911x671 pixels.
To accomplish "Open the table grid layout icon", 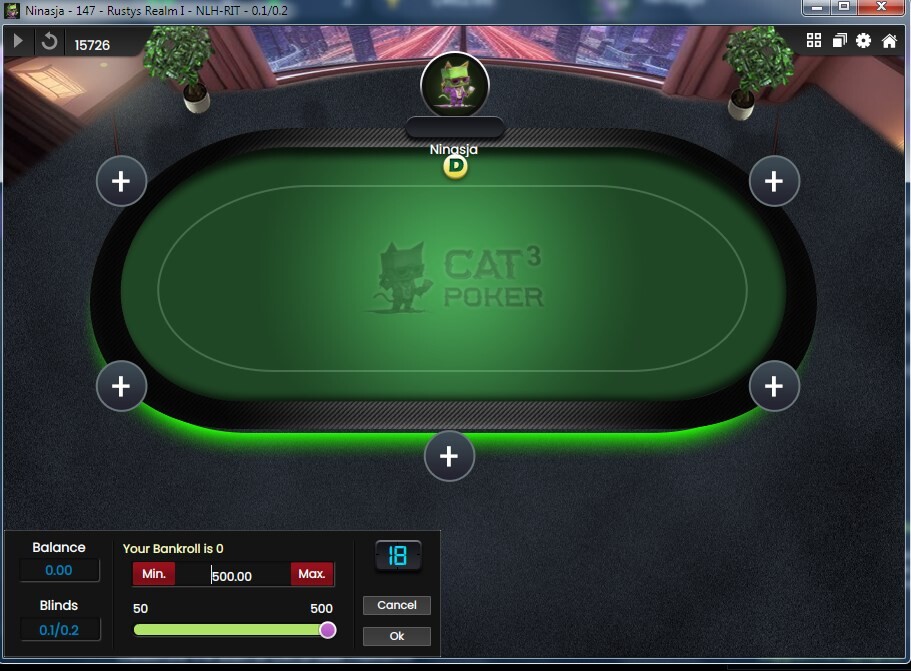I will coord(813,40).
